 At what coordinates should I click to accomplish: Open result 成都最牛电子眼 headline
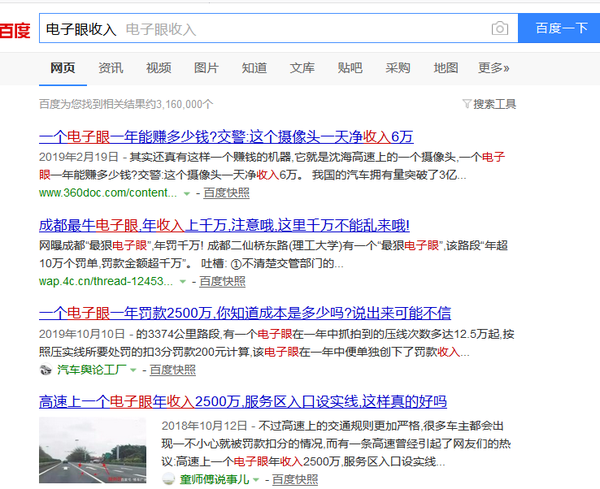[224, 225]
